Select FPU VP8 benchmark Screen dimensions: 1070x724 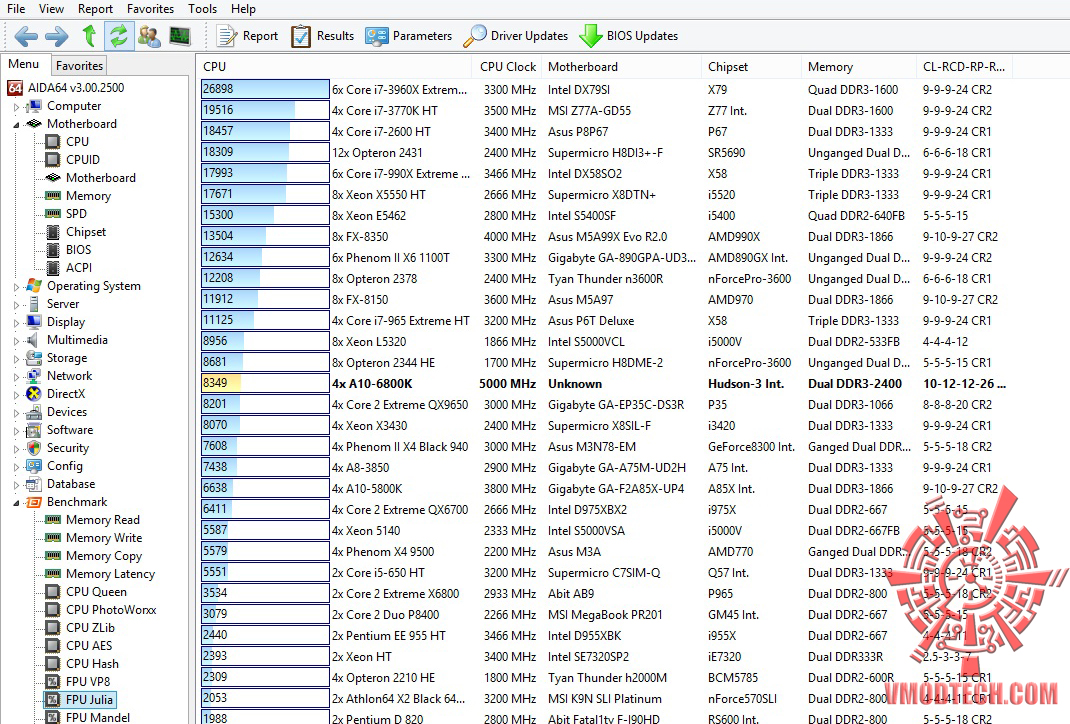[87, 681]
